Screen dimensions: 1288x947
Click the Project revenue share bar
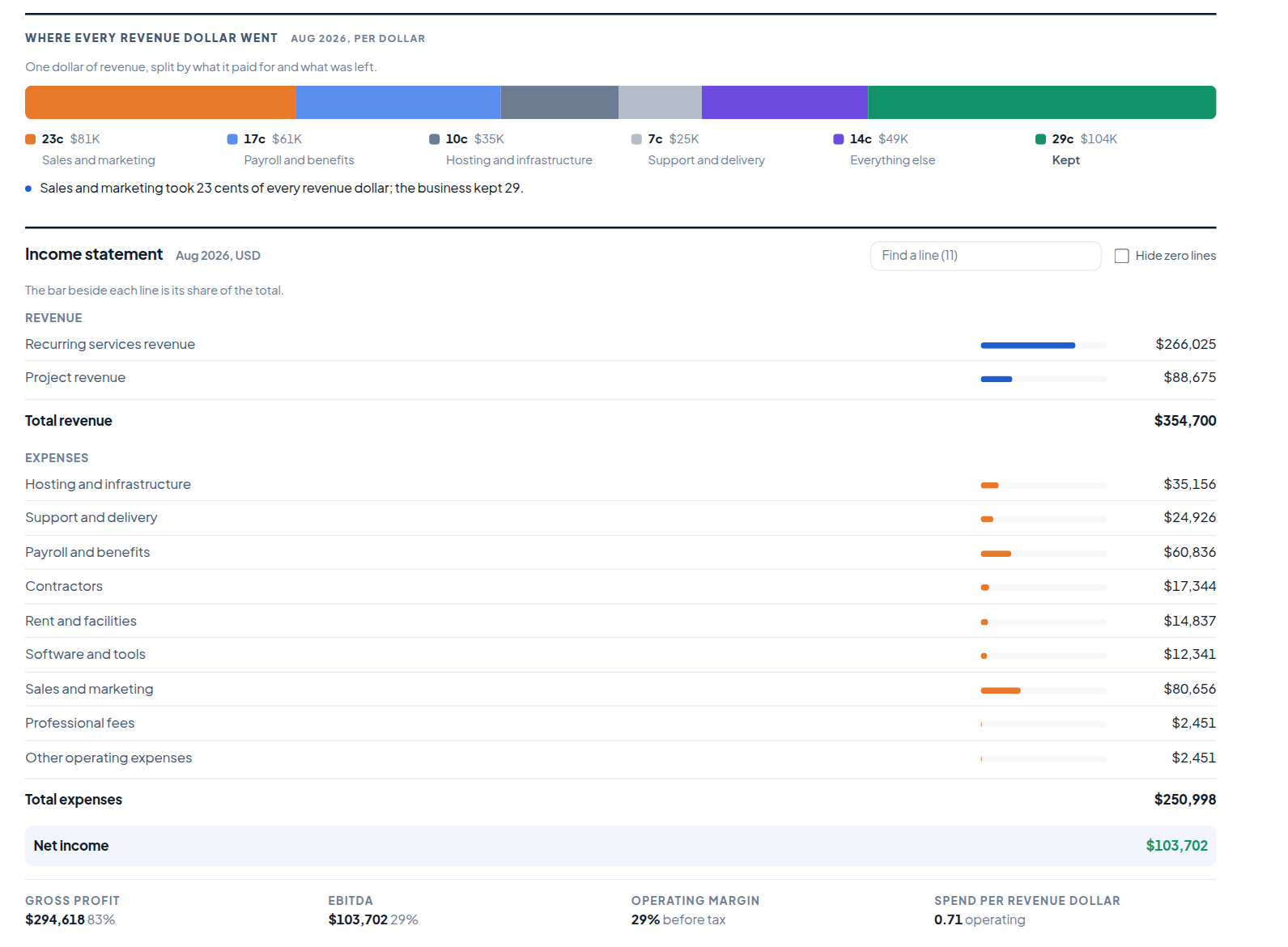(1044, 379)
